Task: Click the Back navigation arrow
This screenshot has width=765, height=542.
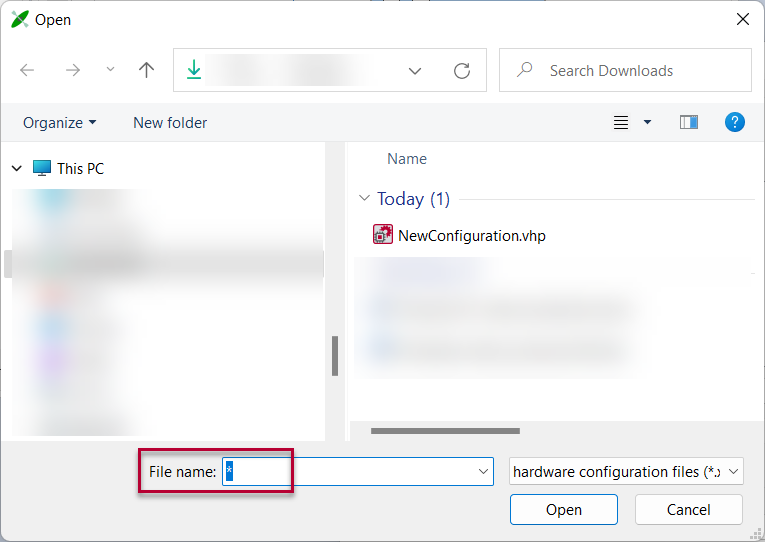Action: (27, 70)
